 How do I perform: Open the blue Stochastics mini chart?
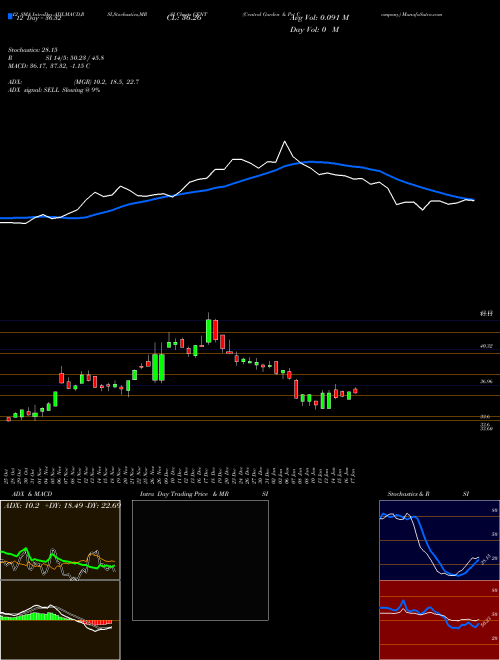coord(439,540)
